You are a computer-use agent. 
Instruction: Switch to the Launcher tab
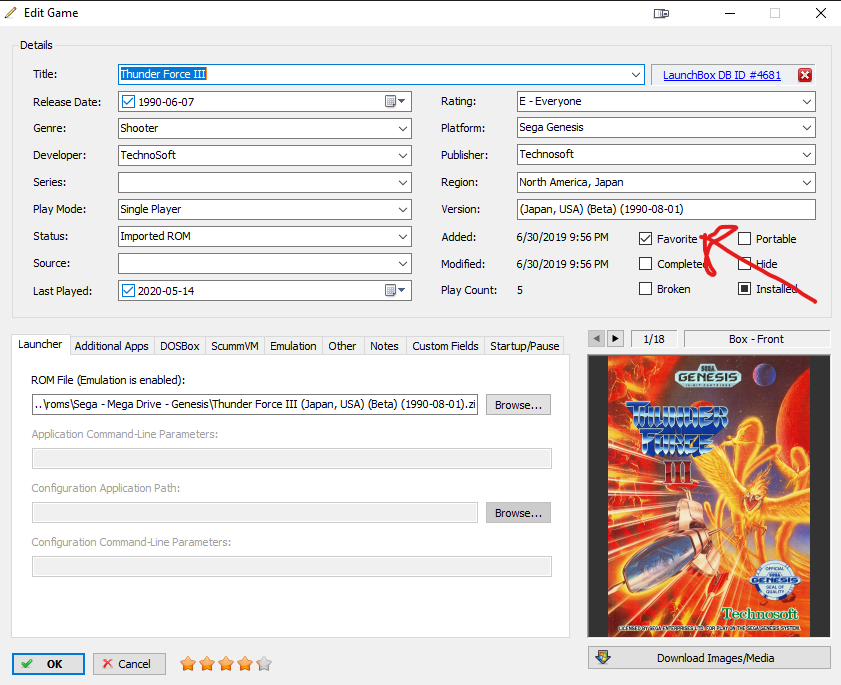40,344
